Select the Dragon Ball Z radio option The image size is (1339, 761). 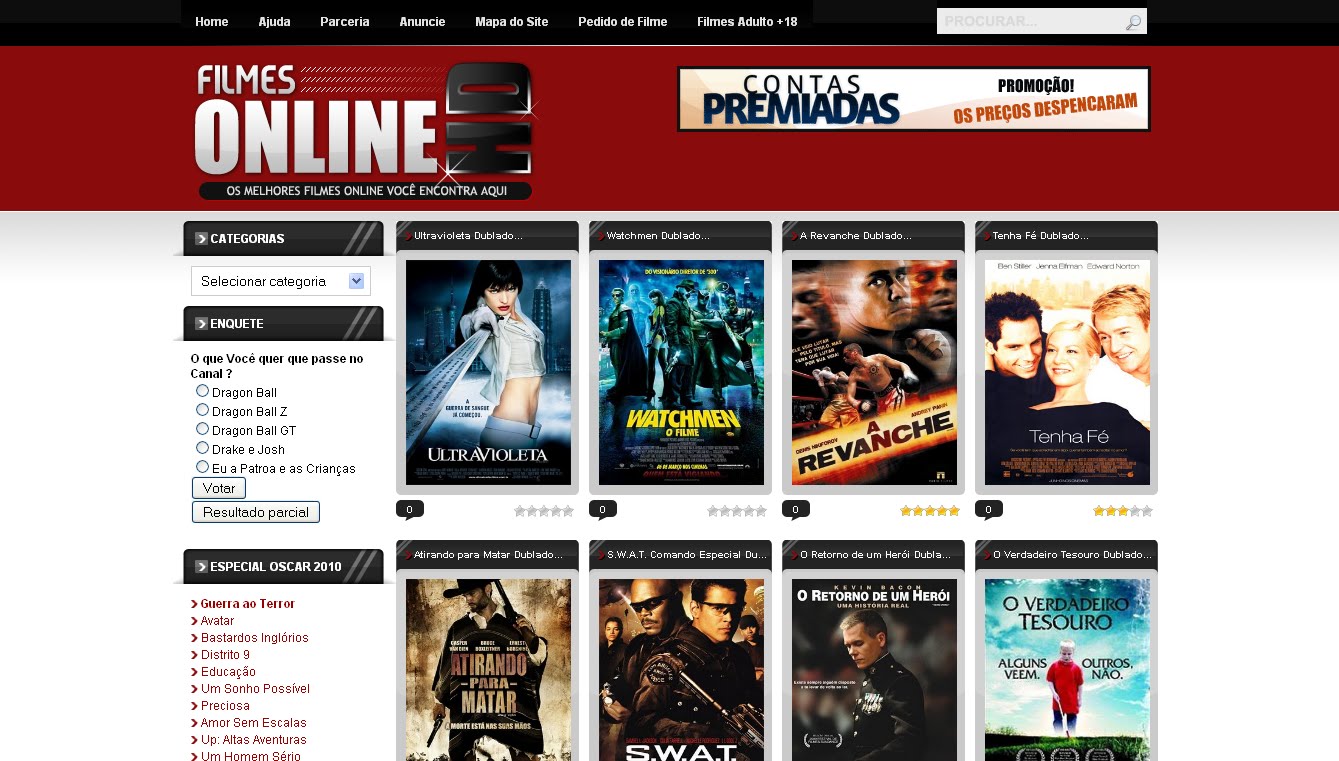pyautogui.click(x=203, y=410)
